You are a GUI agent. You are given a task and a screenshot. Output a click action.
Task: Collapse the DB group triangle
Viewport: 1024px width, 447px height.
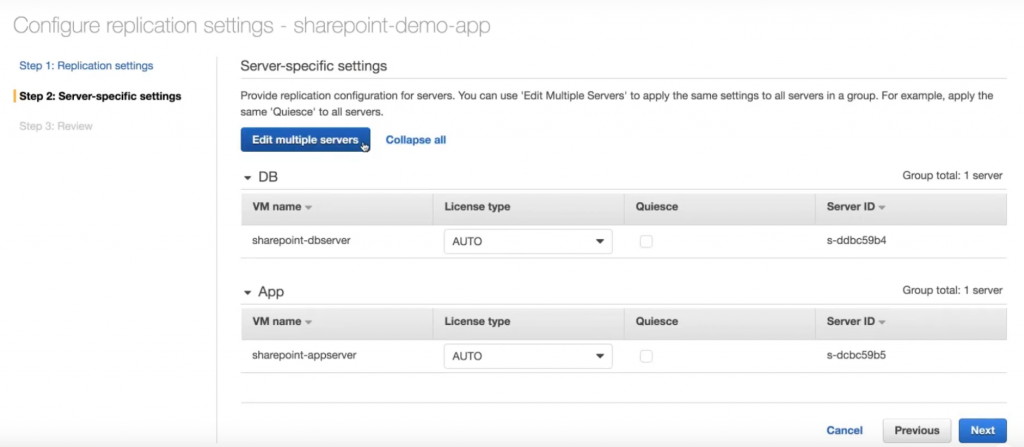[248, 177]
